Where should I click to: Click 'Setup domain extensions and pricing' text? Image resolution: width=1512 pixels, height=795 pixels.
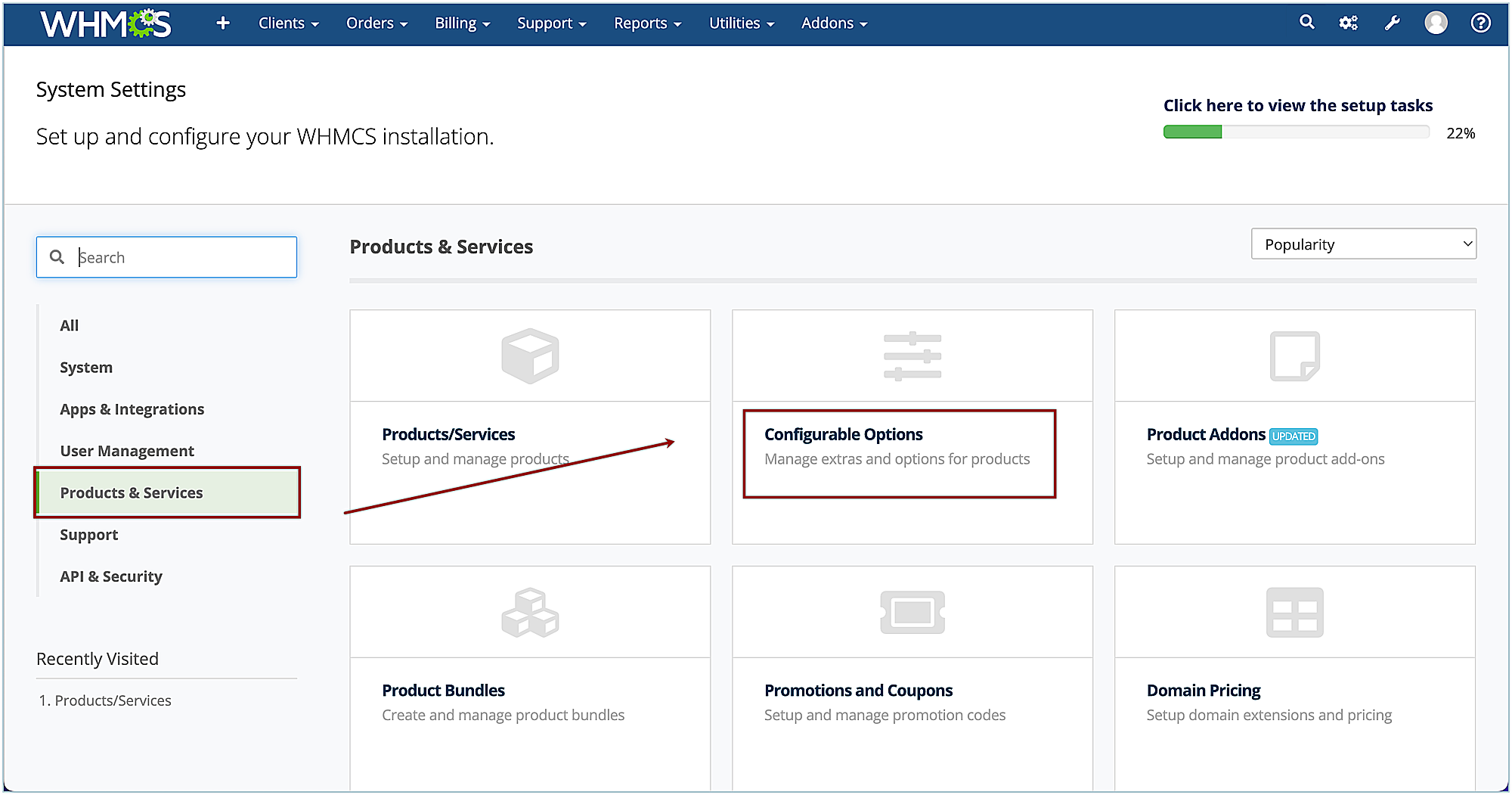pos(1269,715)
